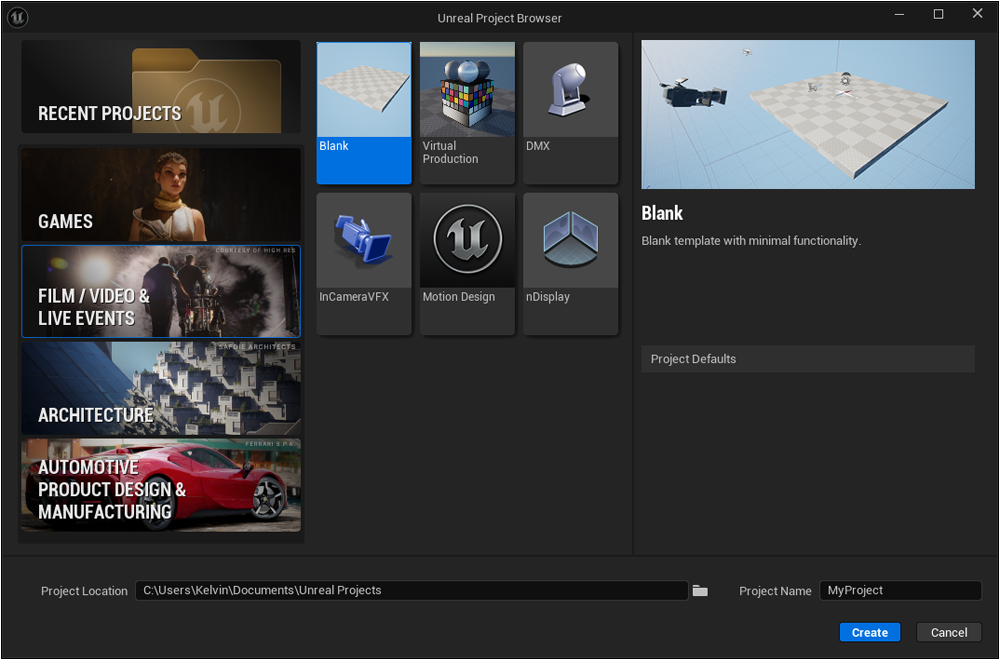Click the Create button
The width and height of the screenshot is (1000, 660).
(x=870, y=633)
